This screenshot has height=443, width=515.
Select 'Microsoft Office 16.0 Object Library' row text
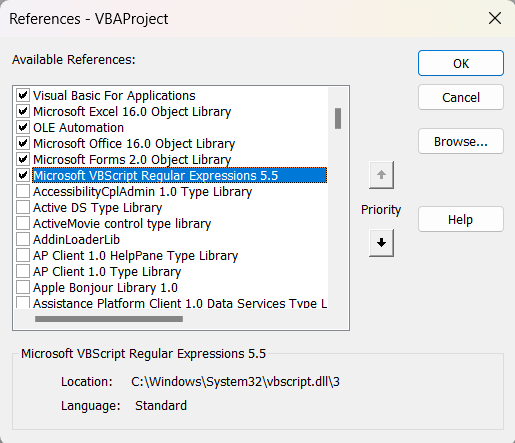pos(134,144)
